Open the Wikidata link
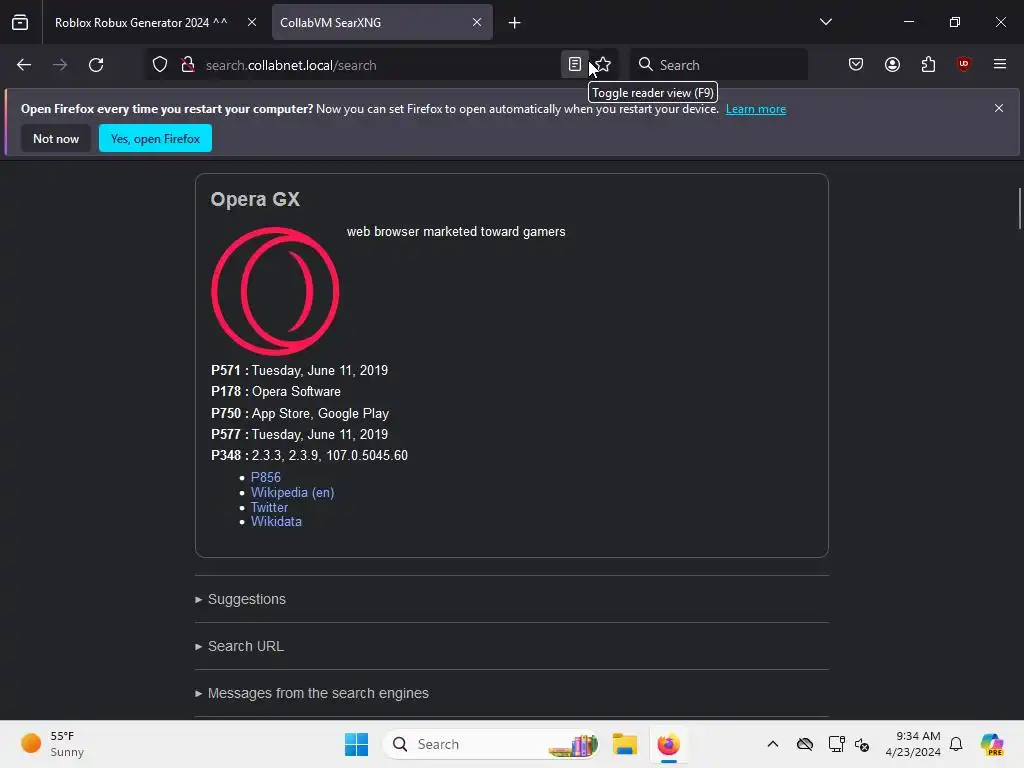Image resolution: width=1024 pixels, height=768 pixels. click(276, 522)
